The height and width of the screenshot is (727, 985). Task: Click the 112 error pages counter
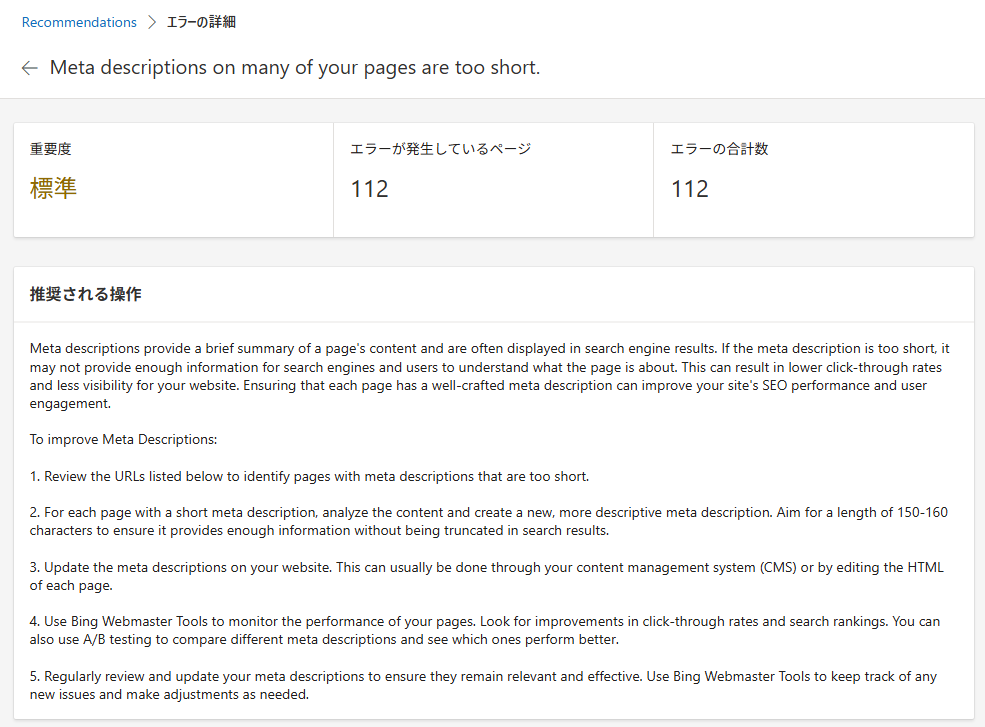tap(369, 188)
